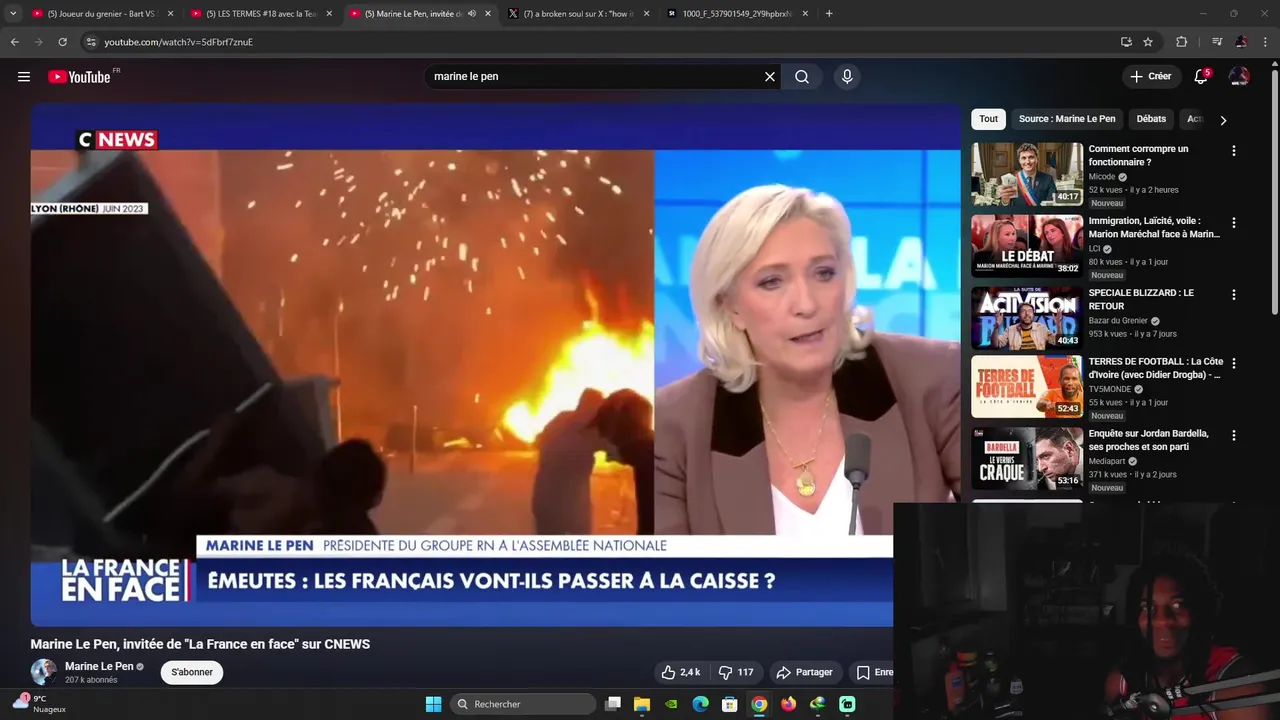Open options for Marion Maréchal débat video

[1233, 223]
